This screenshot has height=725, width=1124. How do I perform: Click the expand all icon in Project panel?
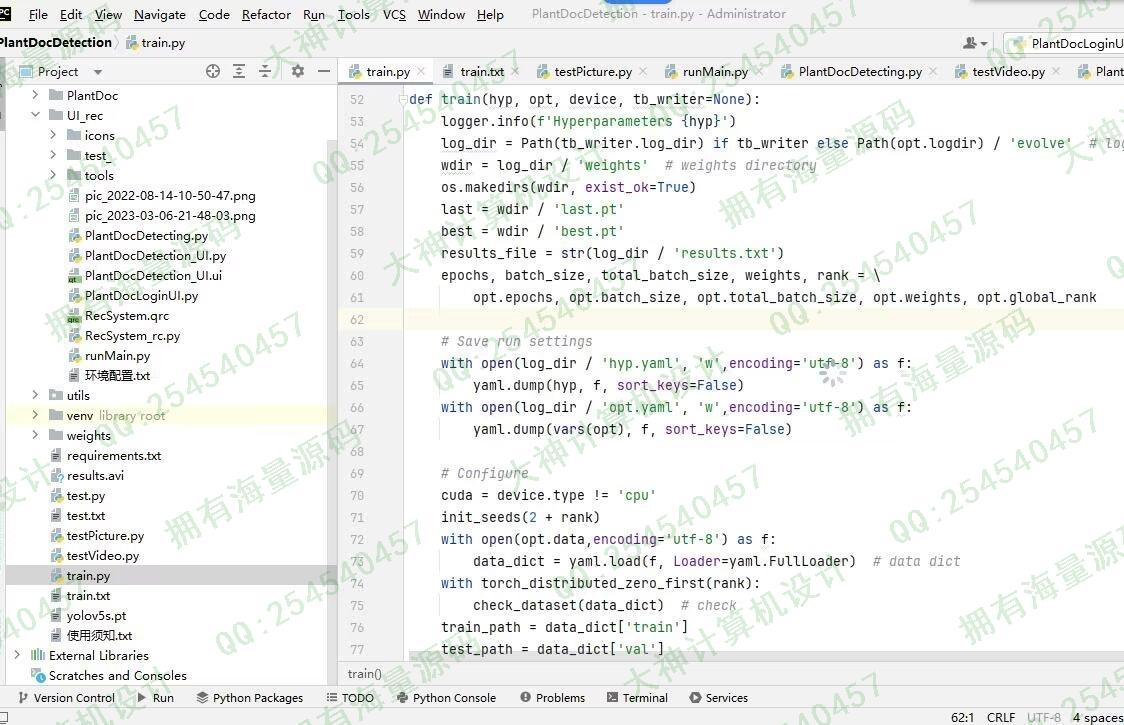point(239,71)
